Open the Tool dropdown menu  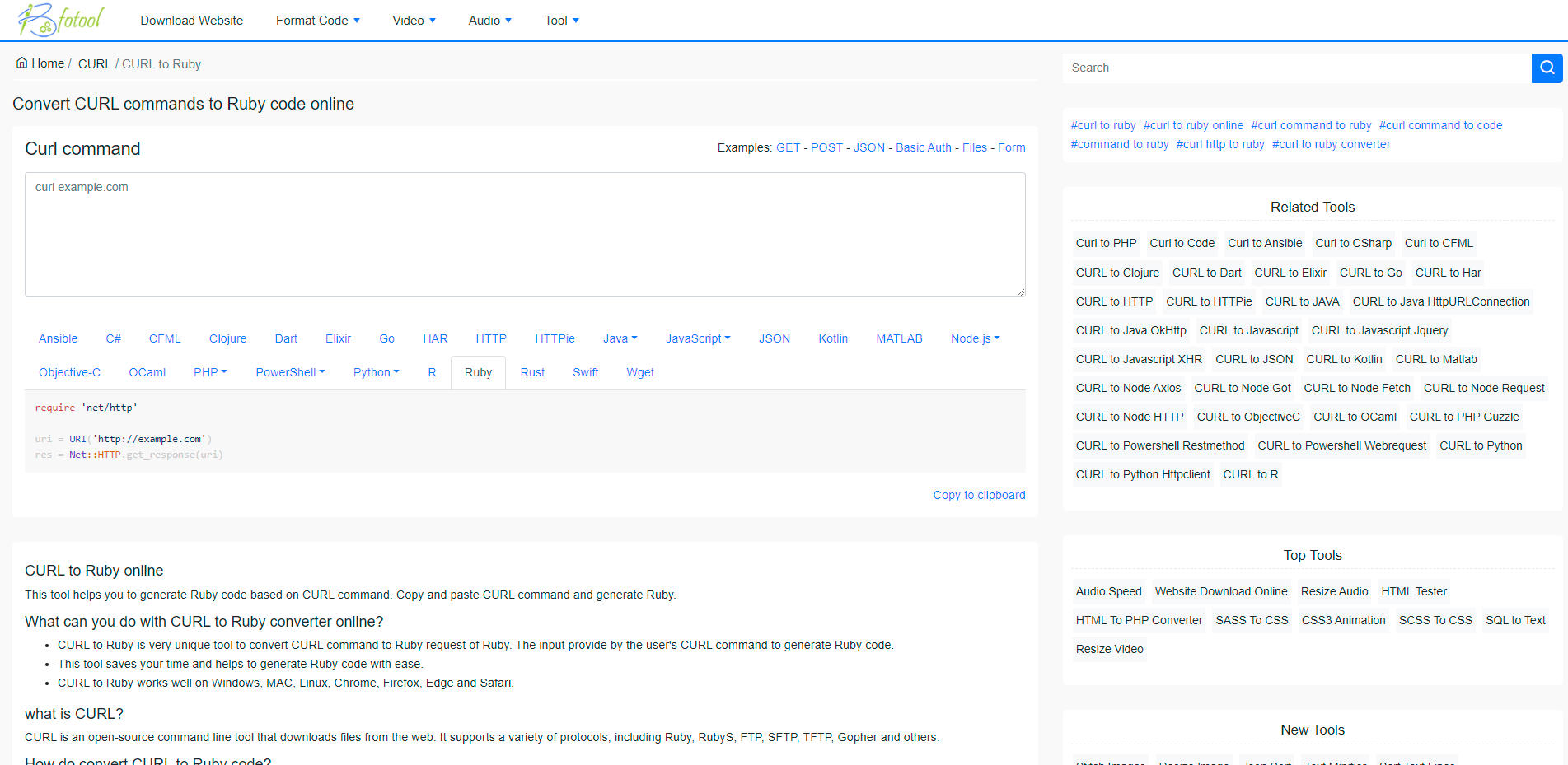tap(561, 21)
